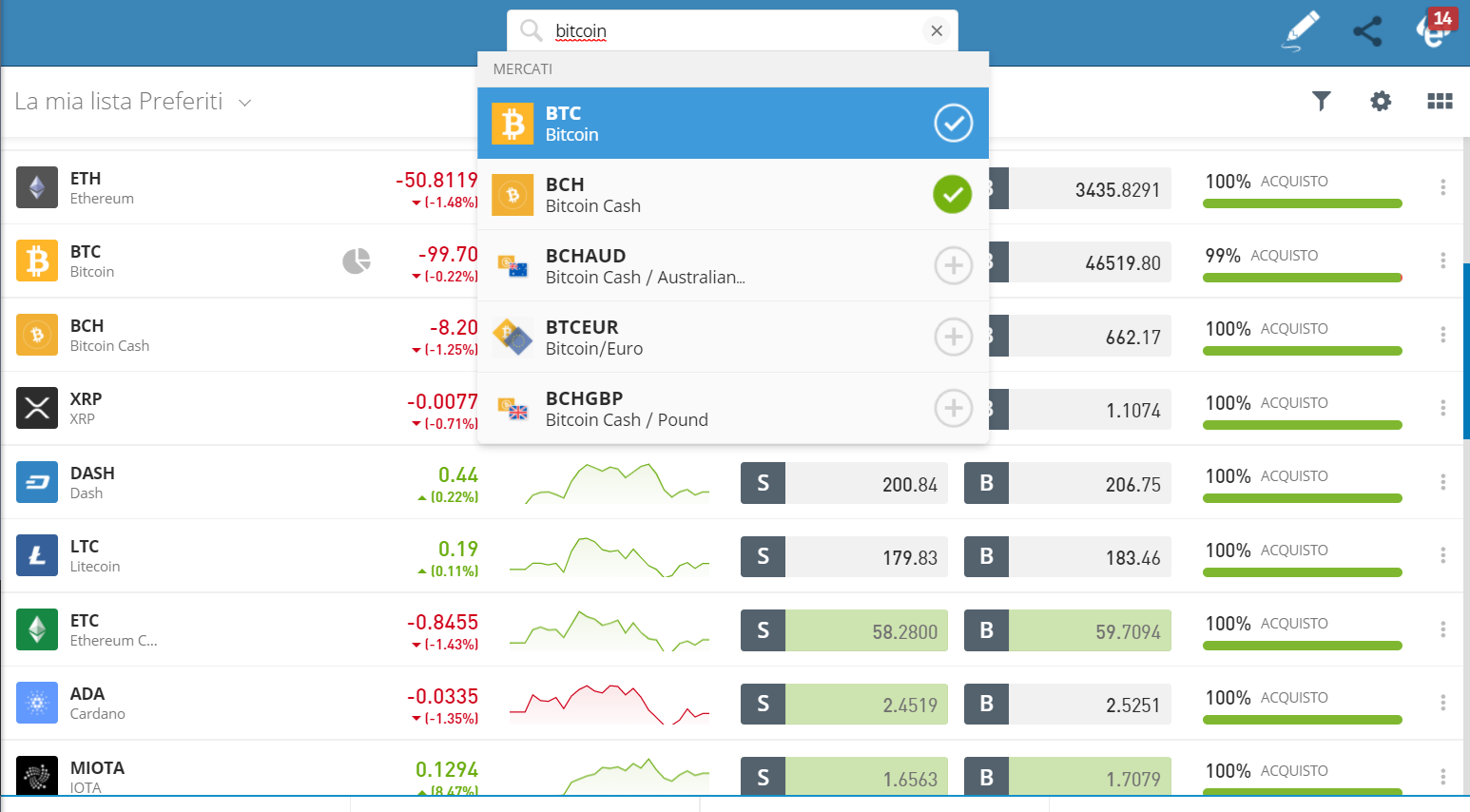Viewport: 1470px width, 812px height.
Task: Select BTCEUR Bitcoin/Euro search result
Action: 733,337
